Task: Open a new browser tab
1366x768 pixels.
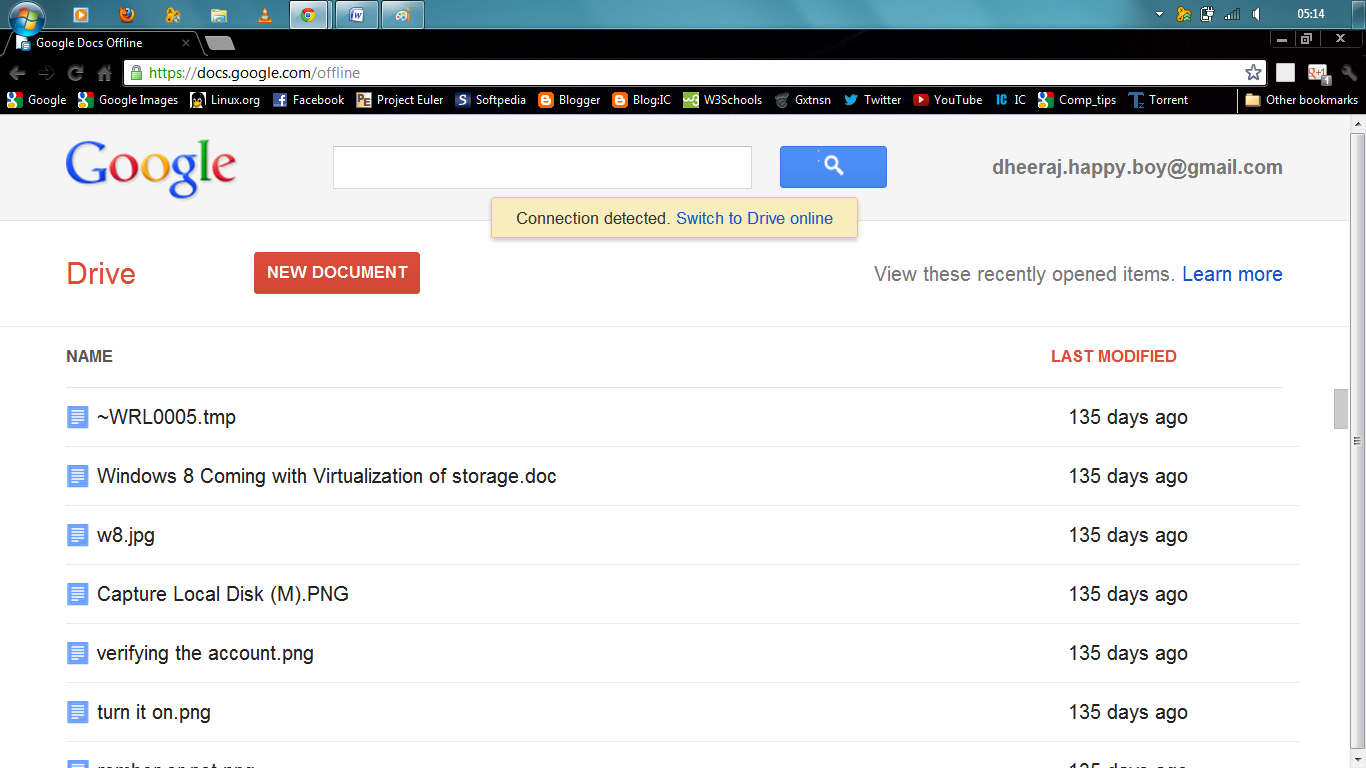Action: [x=219, y=43]
